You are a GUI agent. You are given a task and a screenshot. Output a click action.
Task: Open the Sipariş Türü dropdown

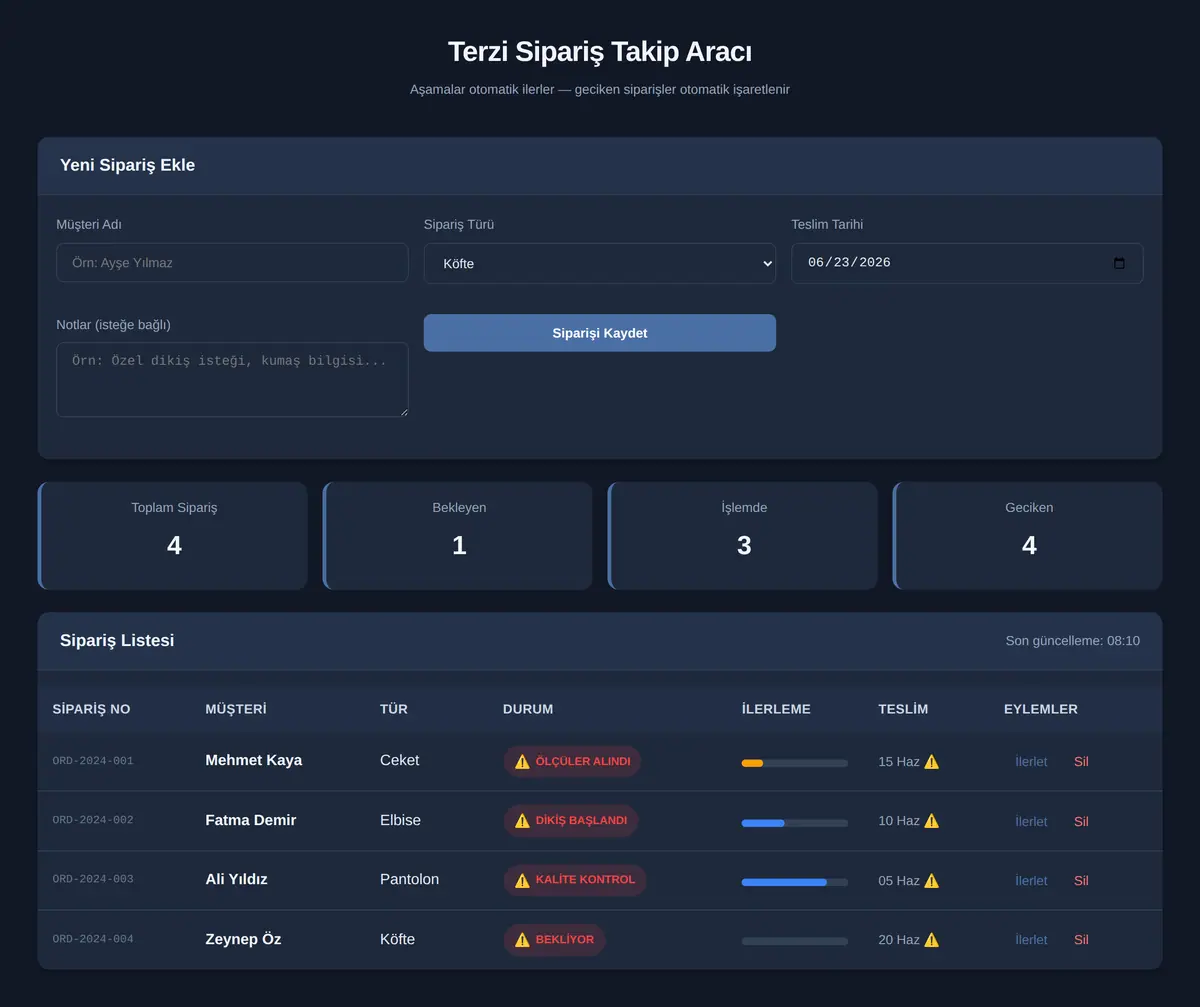point(600,263)
